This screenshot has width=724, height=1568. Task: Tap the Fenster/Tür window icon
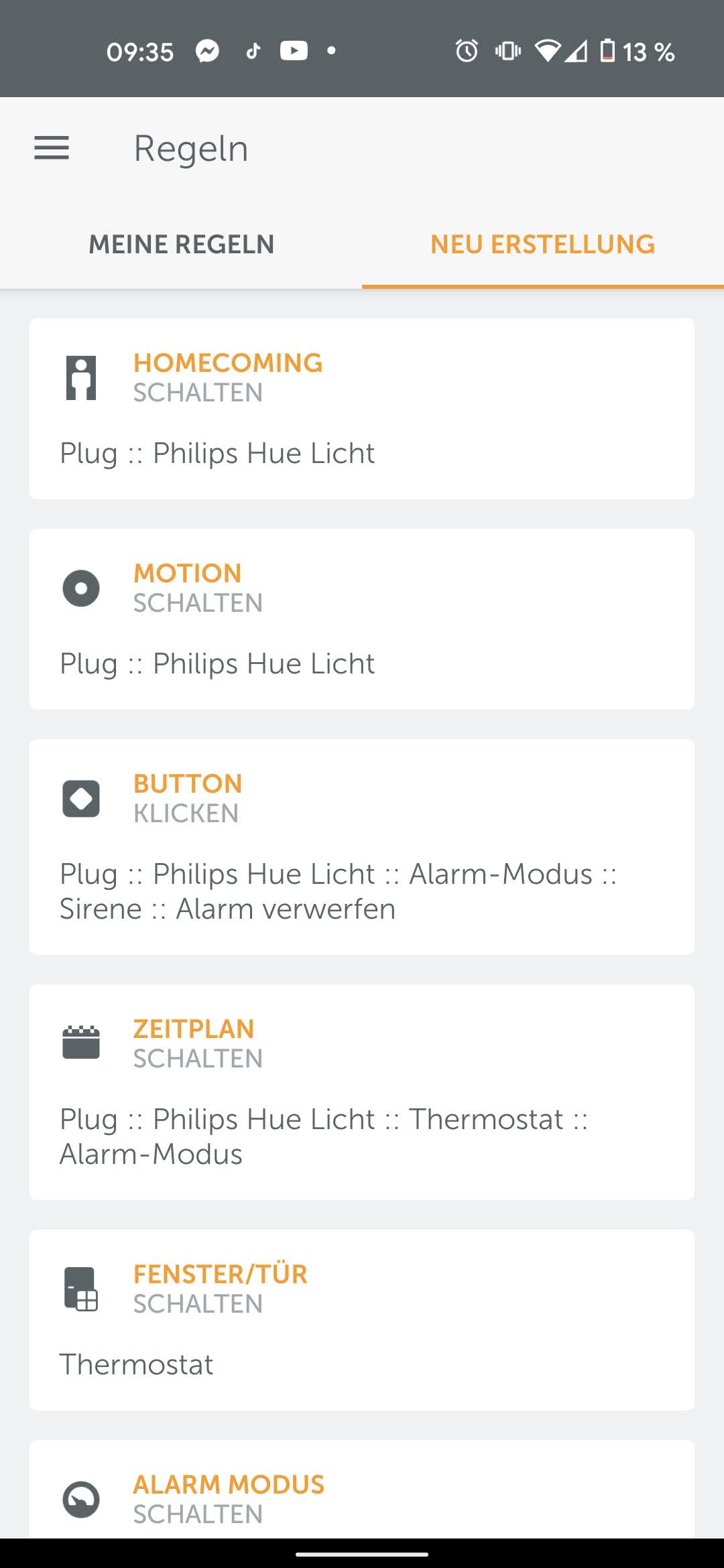tap(81, 1288)
